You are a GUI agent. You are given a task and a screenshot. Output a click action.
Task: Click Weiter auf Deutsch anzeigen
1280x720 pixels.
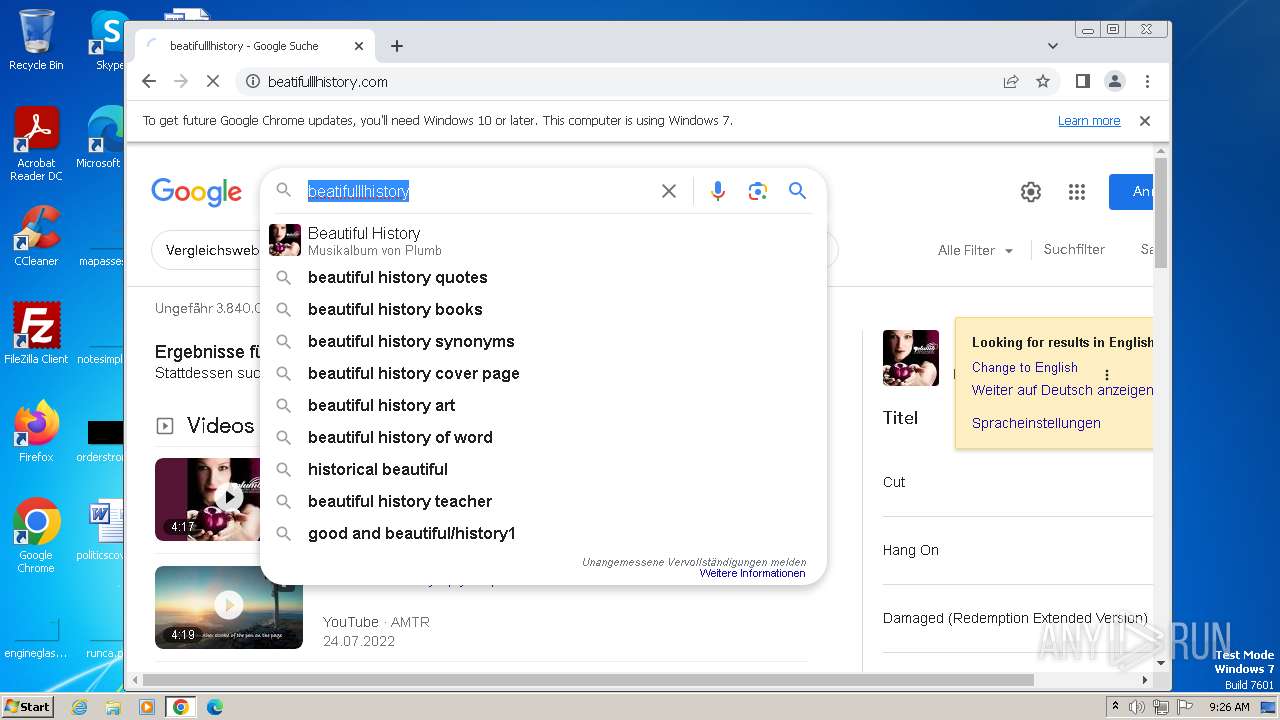pos(1062,390)
